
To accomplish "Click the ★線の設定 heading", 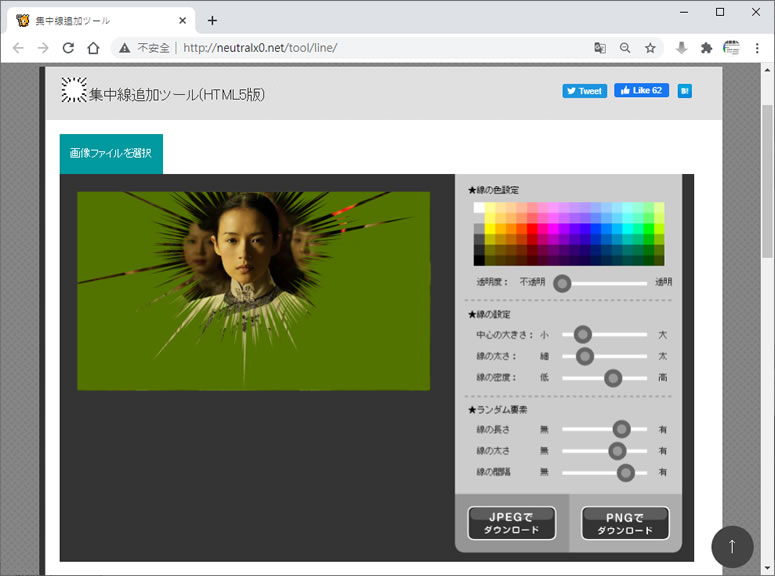I will [489, 314].
